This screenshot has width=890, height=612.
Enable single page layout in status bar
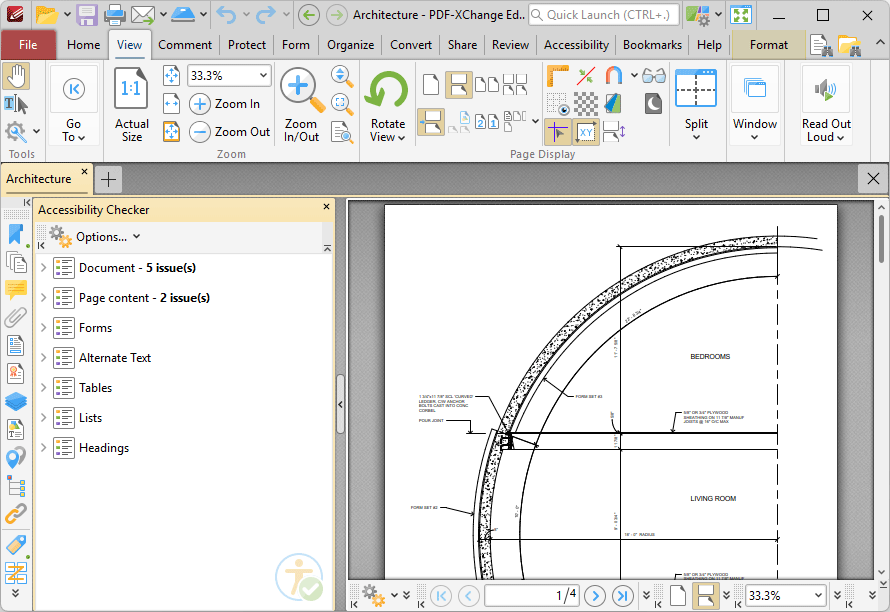coord(677,595)
